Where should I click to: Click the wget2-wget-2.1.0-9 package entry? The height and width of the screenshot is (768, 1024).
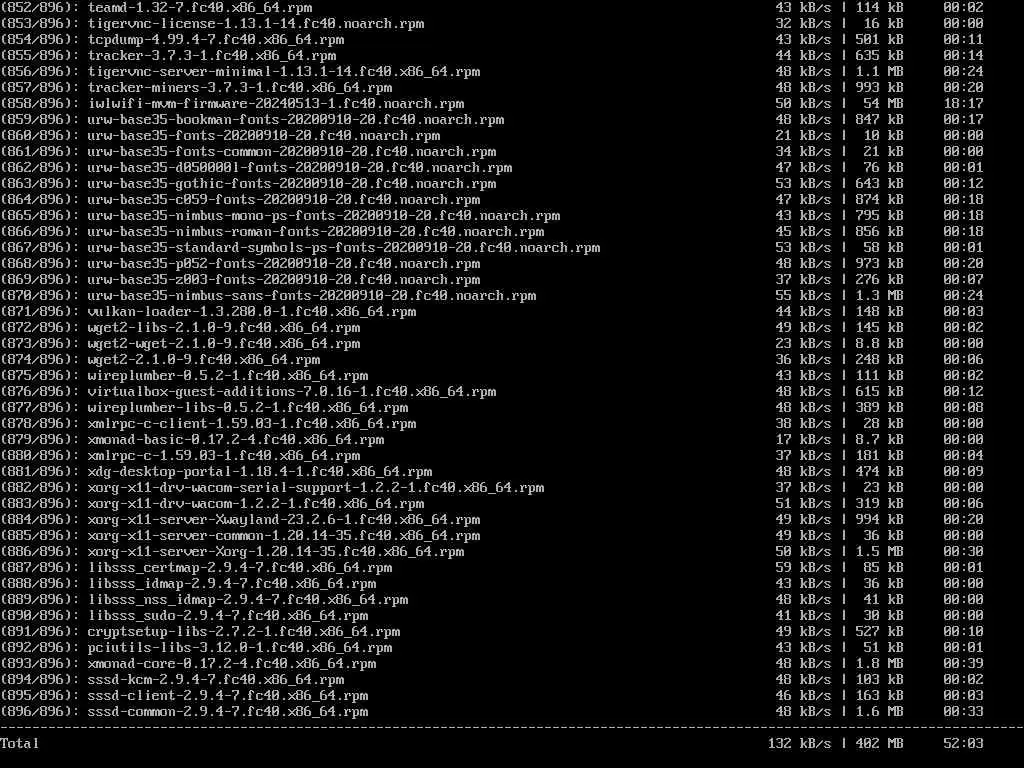(224, 344)
